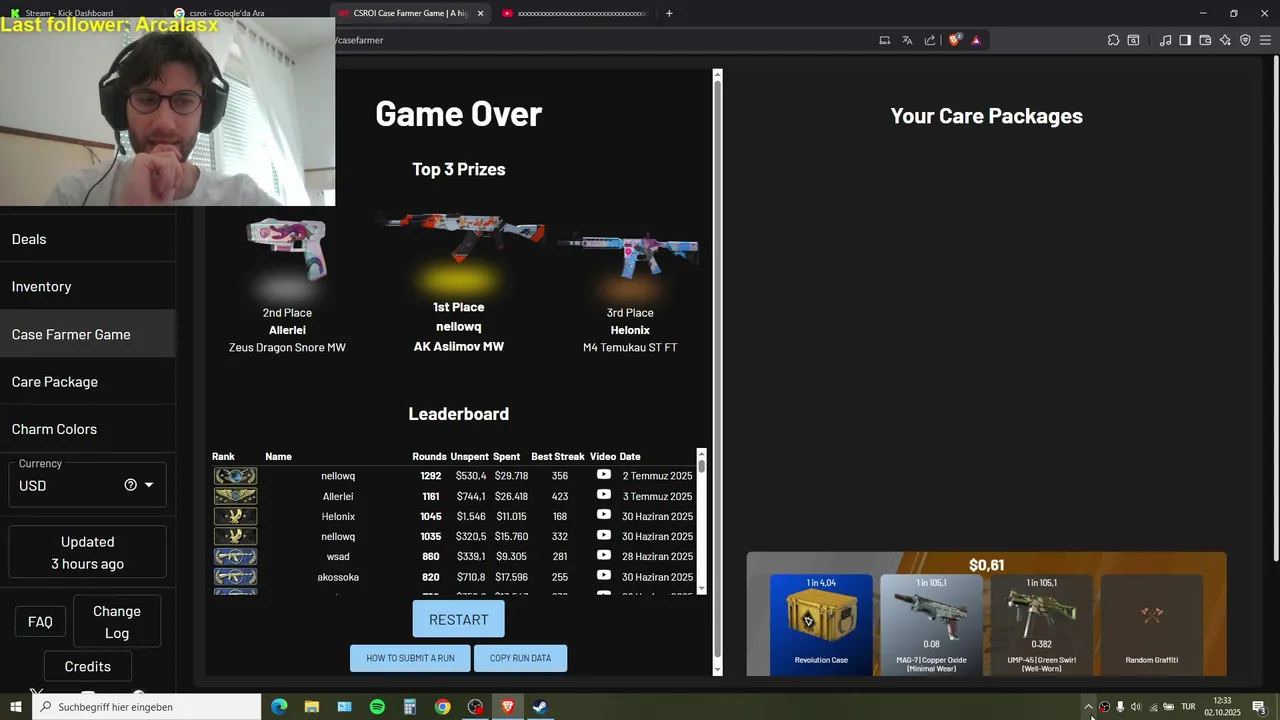Open the Credits button
The height and width of the screenshot is (720, 1280).
(x=88, y=666)
